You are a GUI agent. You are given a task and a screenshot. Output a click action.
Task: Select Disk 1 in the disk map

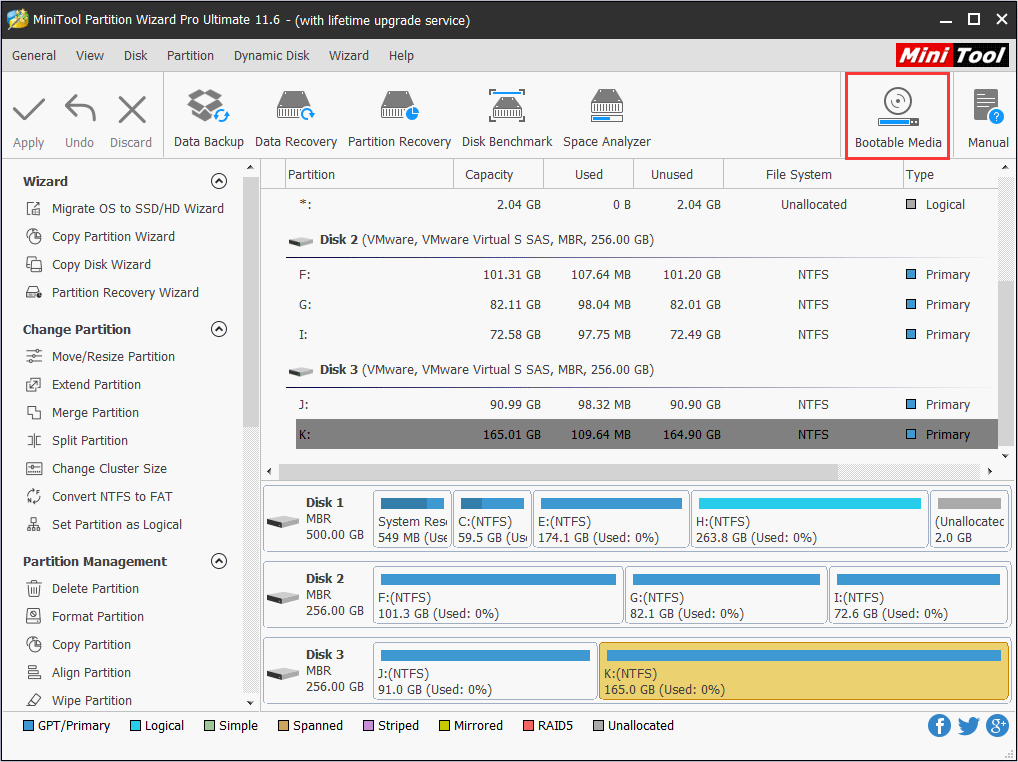pos(317,519)
